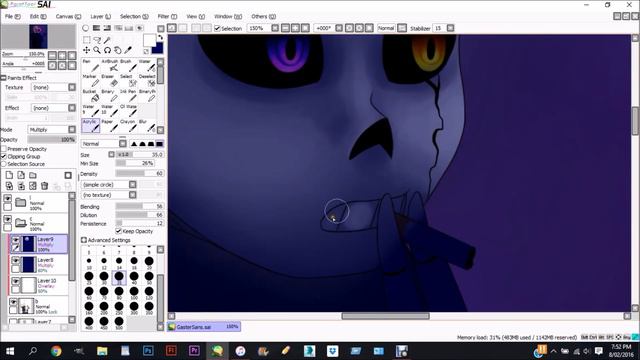Toggle the Selection checkbox in the toolbar
The width and height of the screenshot is (640, 360).
click(x=218, y=28)
